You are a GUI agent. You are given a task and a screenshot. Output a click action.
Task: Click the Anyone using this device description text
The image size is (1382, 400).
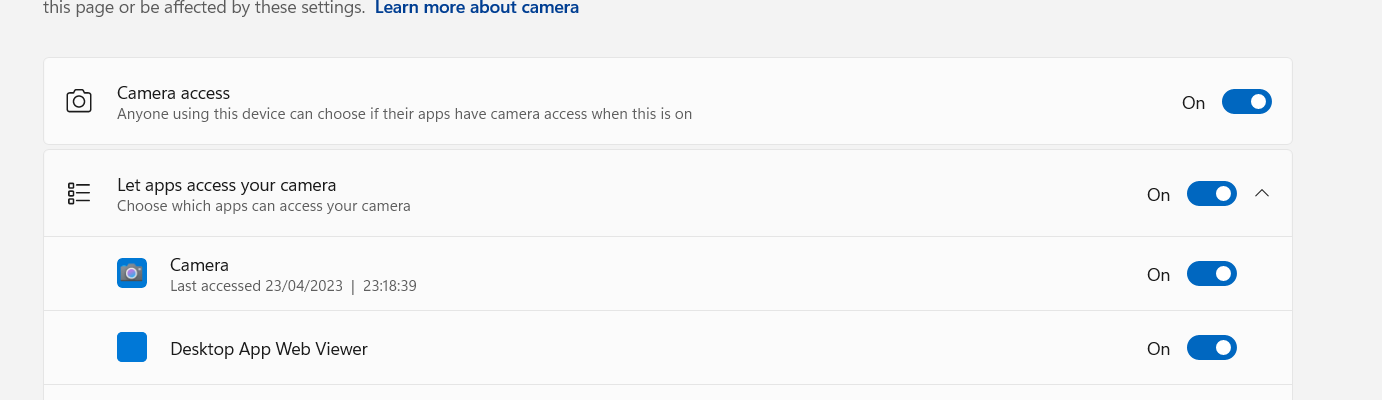(404, 114)
